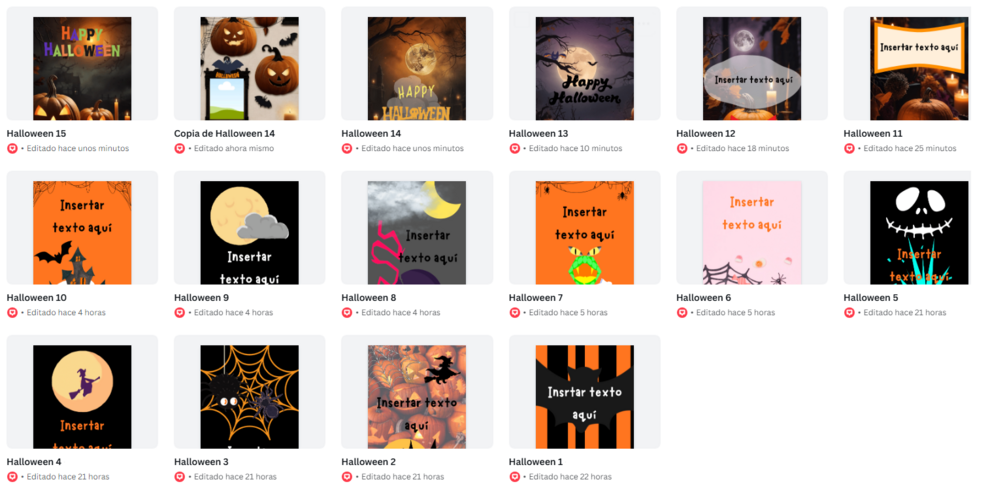This screenshot has width=1005, height=484.
Task: Click the Halloween 12 title text
Action: point(706,134)
